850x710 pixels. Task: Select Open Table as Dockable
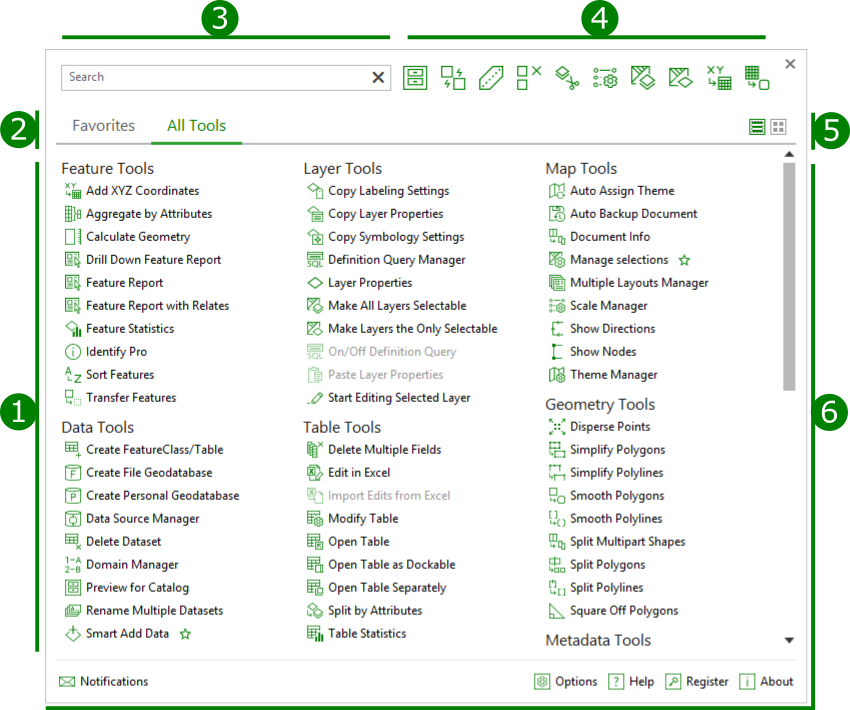[381, 565]
